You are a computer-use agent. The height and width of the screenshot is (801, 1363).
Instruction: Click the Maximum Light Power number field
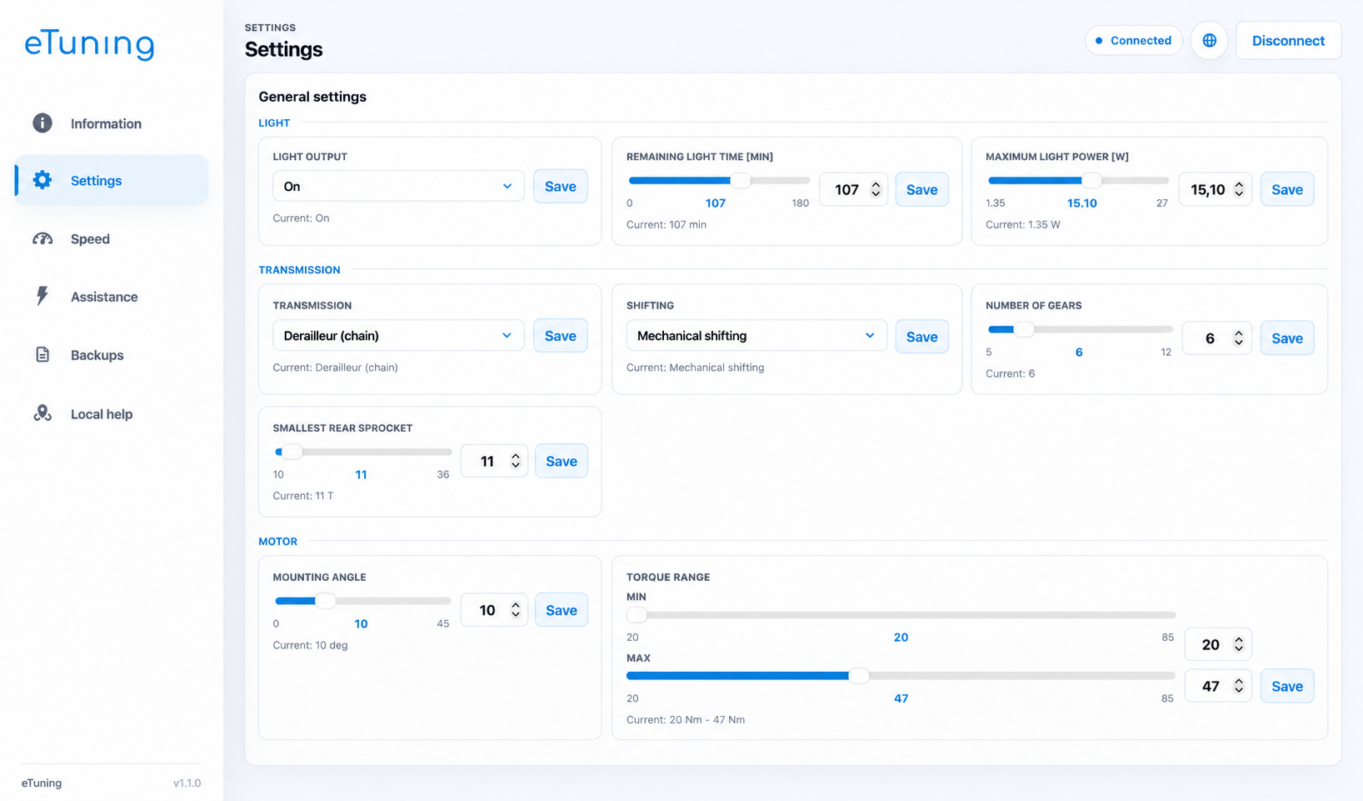click(1214, 190)
